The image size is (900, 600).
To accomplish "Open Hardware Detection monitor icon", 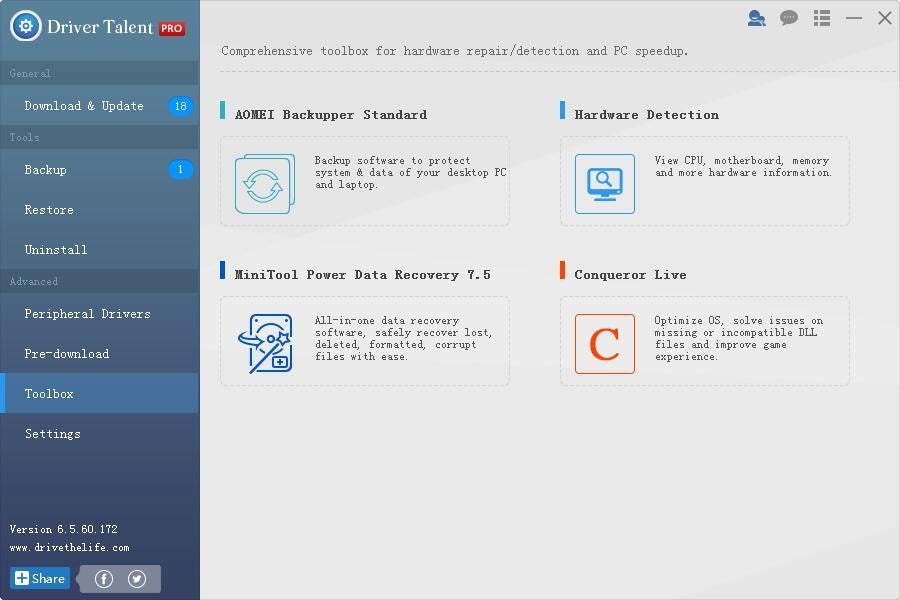I will pyautogui.click(x=604, y=184).
